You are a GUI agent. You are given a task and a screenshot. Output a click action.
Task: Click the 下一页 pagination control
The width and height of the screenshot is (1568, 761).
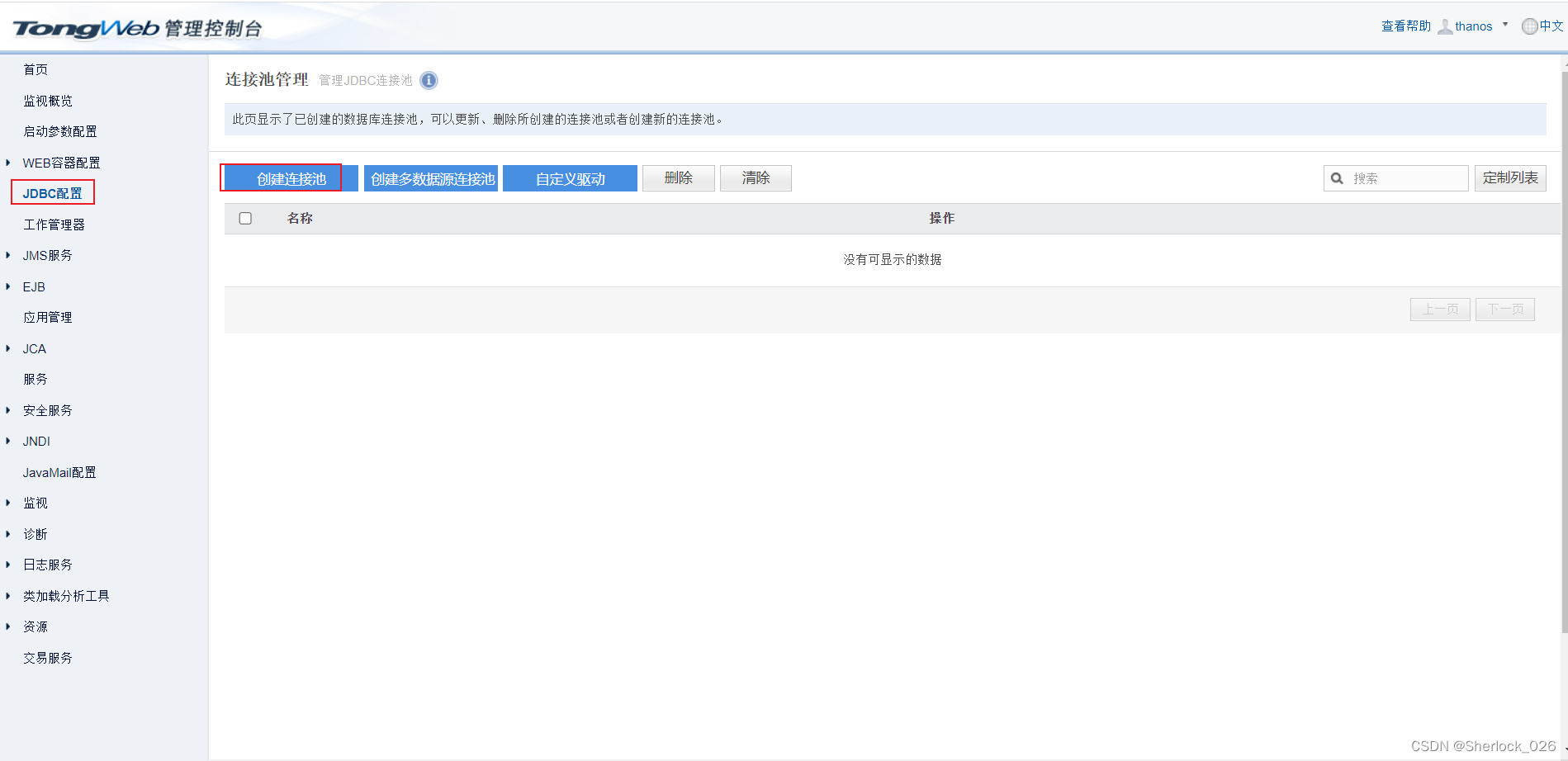click(1504, 309)
